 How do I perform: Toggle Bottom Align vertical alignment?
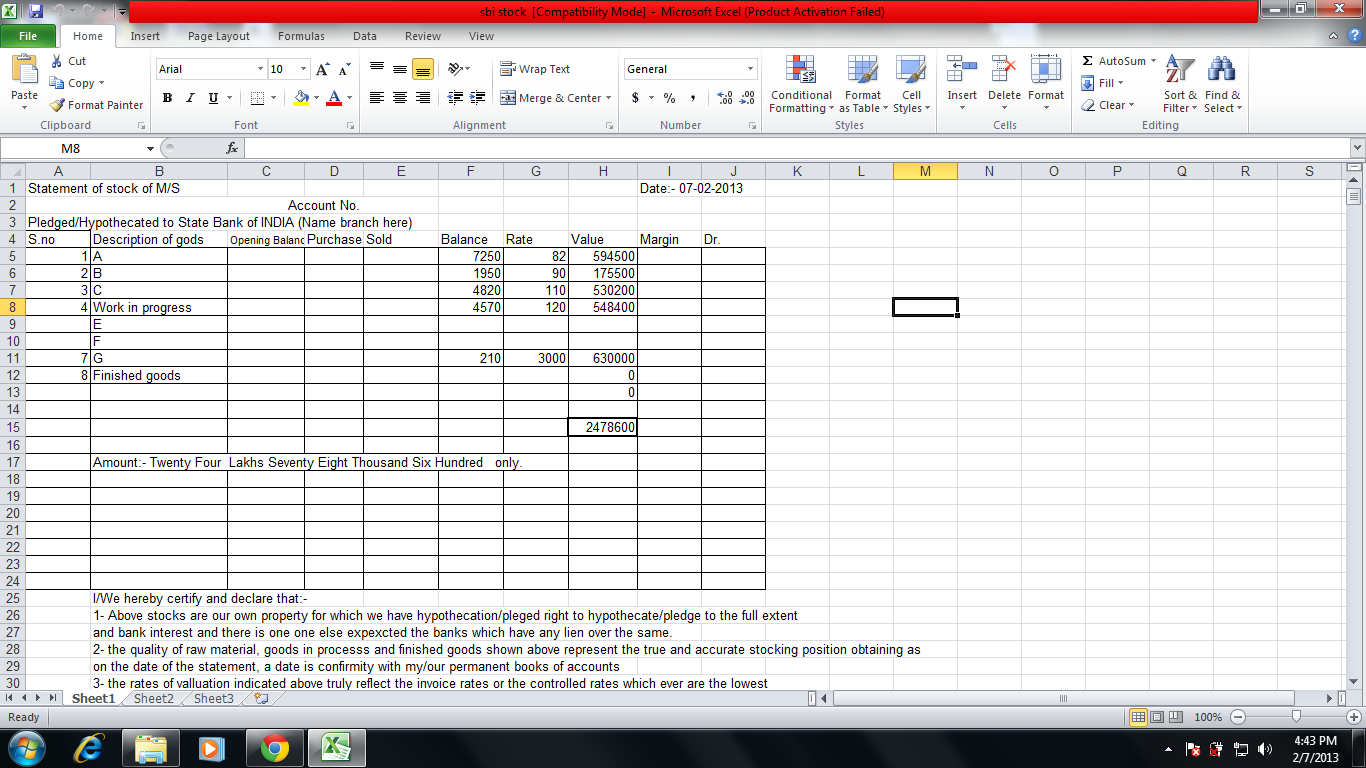423,69
